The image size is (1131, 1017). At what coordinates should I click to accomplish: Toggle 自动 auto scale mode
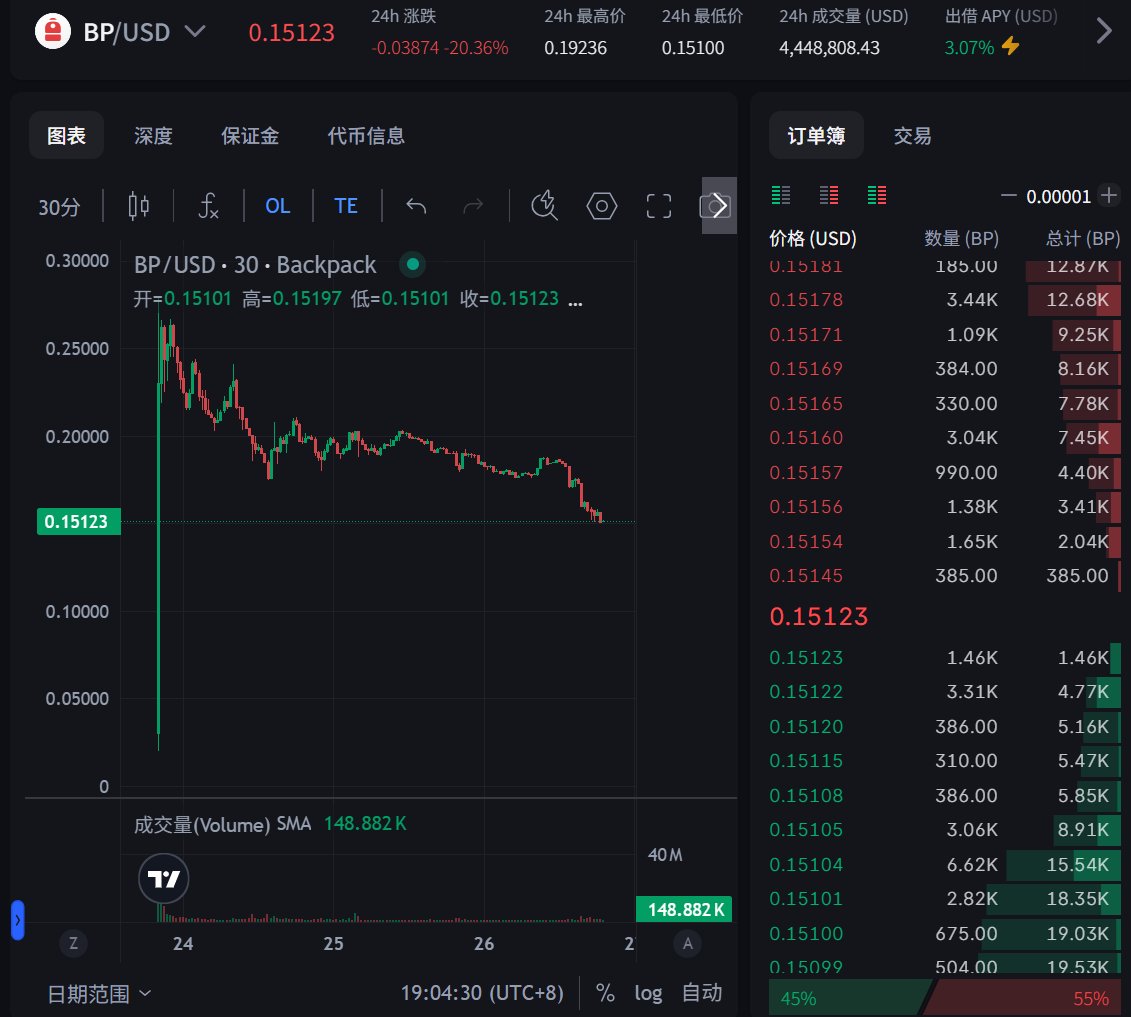click(x=702, y=993)
